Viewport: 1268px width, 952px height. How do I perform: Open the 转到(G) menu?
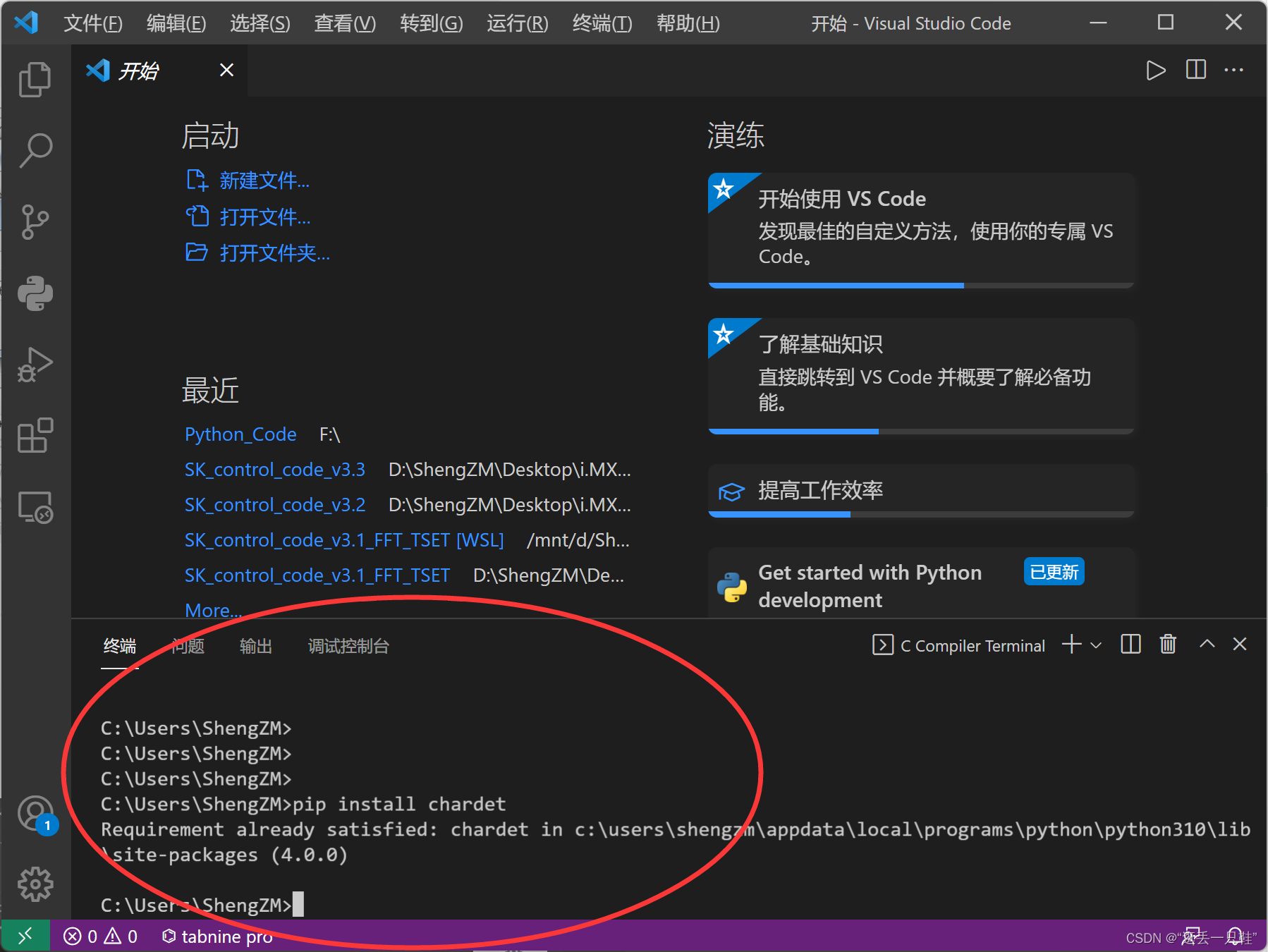(x=432, y=23)
